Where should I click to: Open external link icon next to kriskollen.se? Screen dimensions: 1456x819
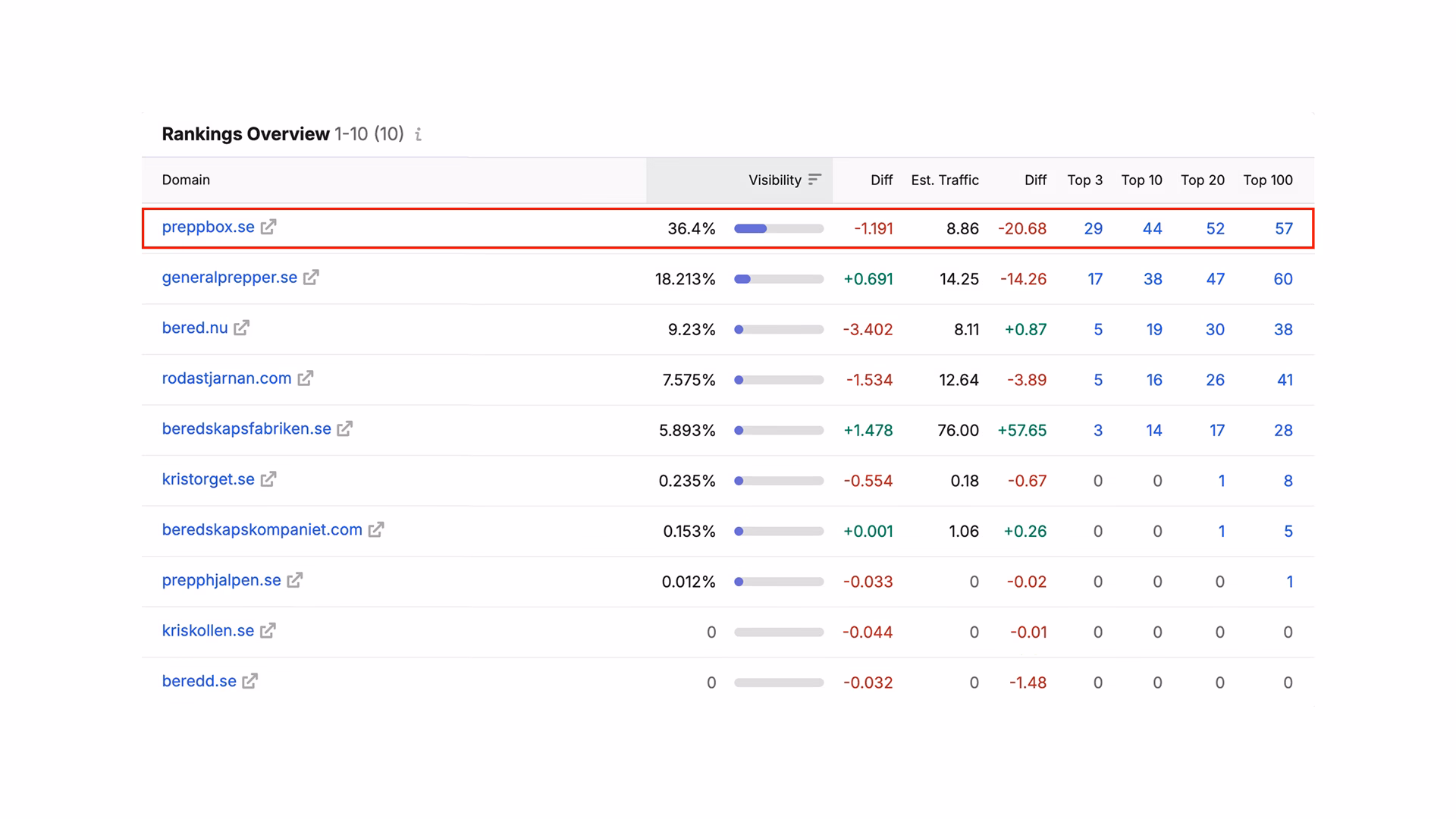coord(268,631)
